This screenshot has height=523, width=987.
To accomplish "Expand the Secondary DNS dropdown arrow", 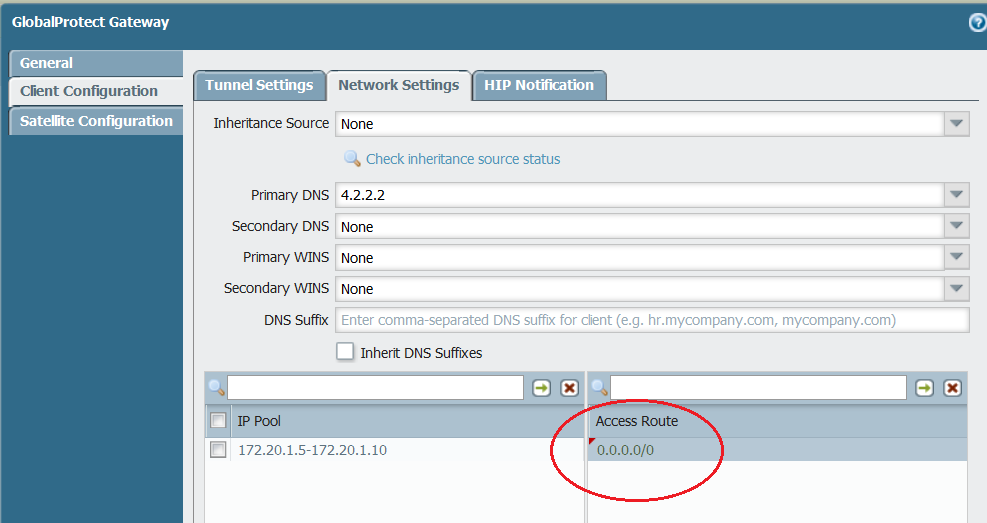I will [x=956, y=225].
